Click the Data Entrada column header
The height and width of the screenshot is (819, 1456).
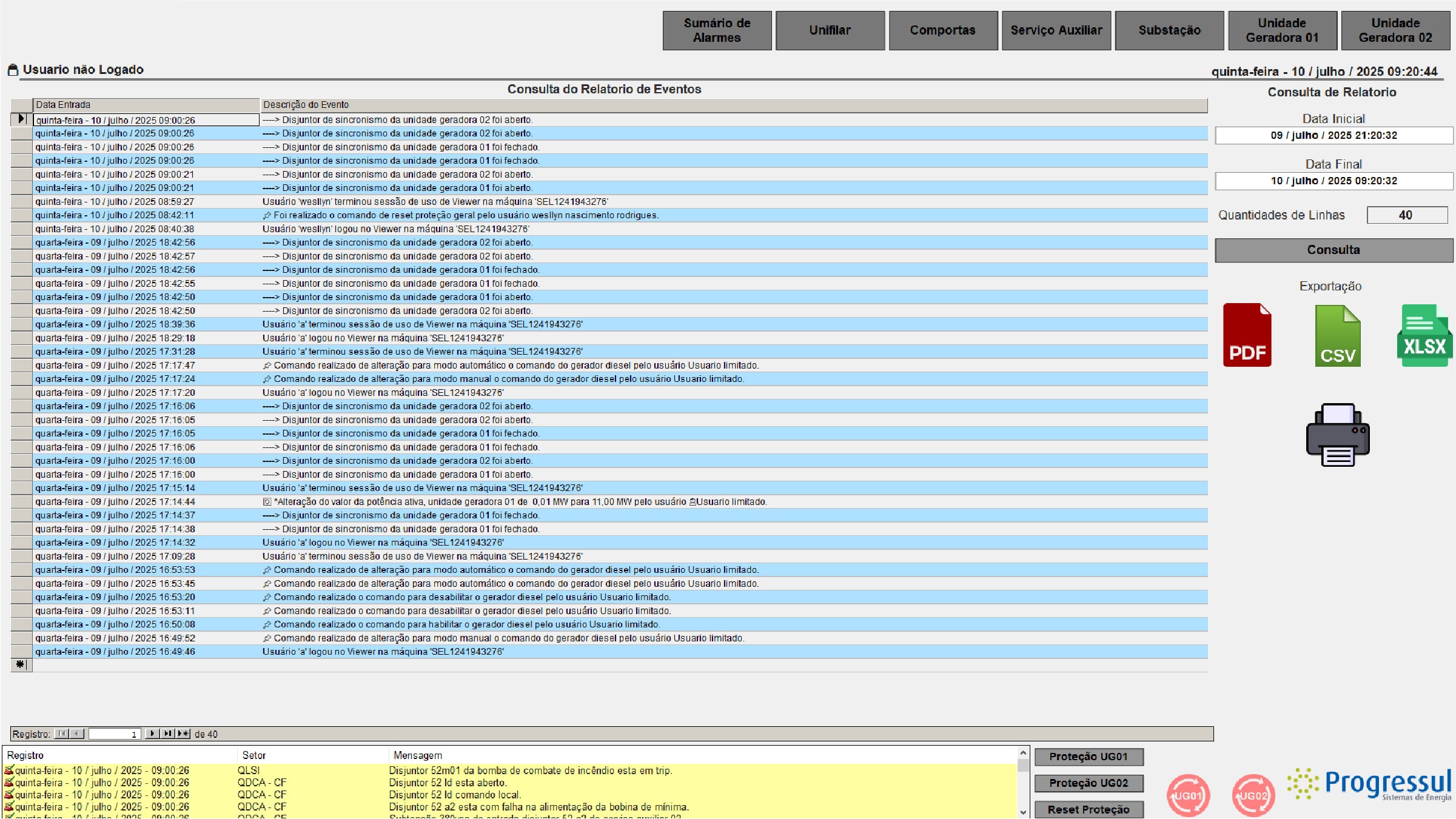click(x=146, y=105)
